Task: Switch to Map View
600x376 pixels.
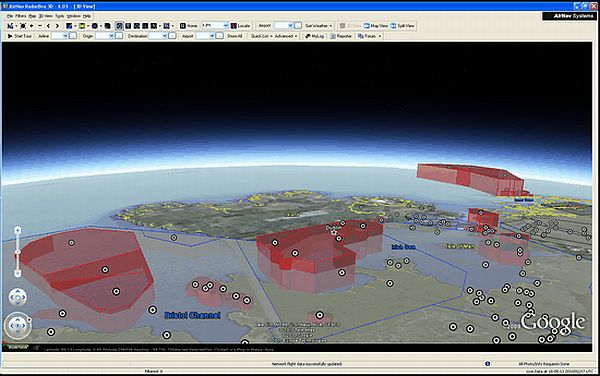Action: click(x=376, y=26)
